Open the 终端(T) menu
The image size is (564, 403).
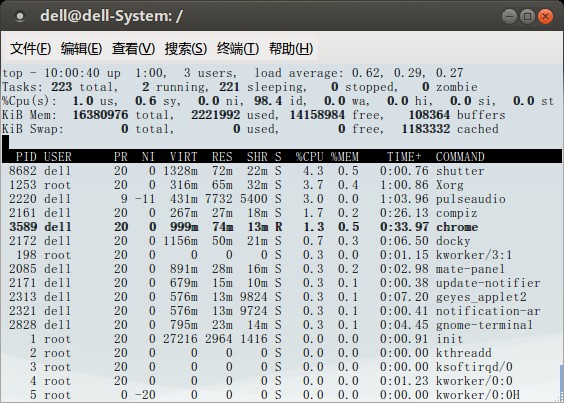pos(238,49)
